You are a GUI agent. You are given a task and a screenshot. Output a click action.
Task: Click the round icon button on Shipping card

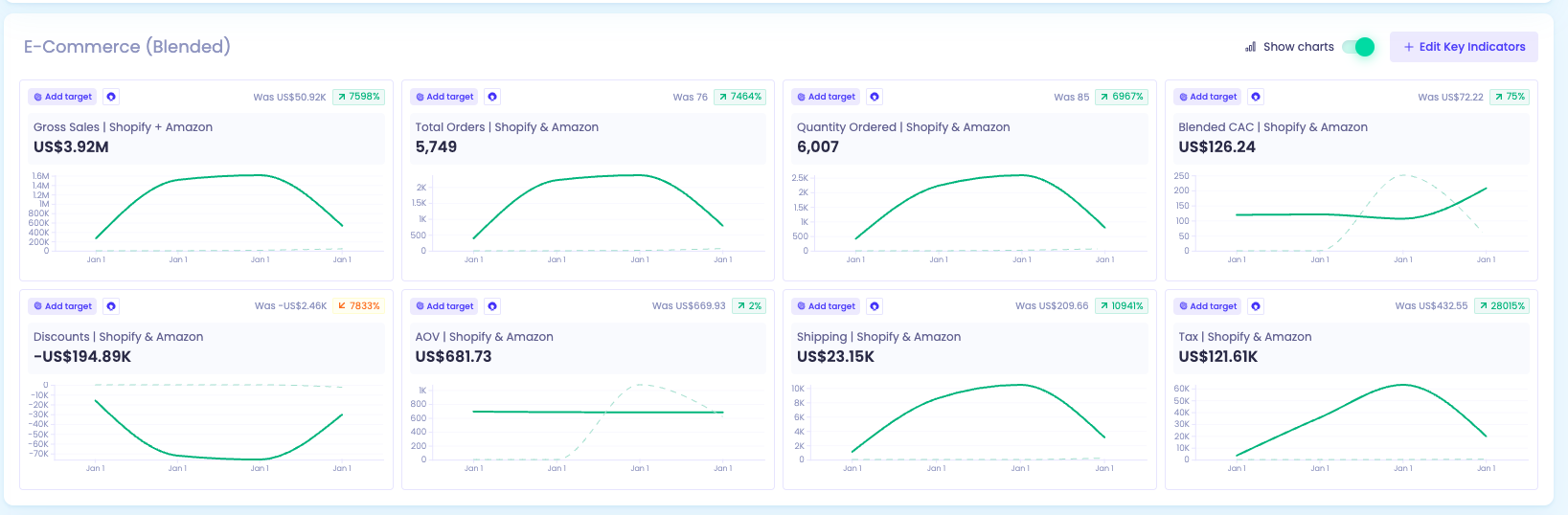(875, 306)
